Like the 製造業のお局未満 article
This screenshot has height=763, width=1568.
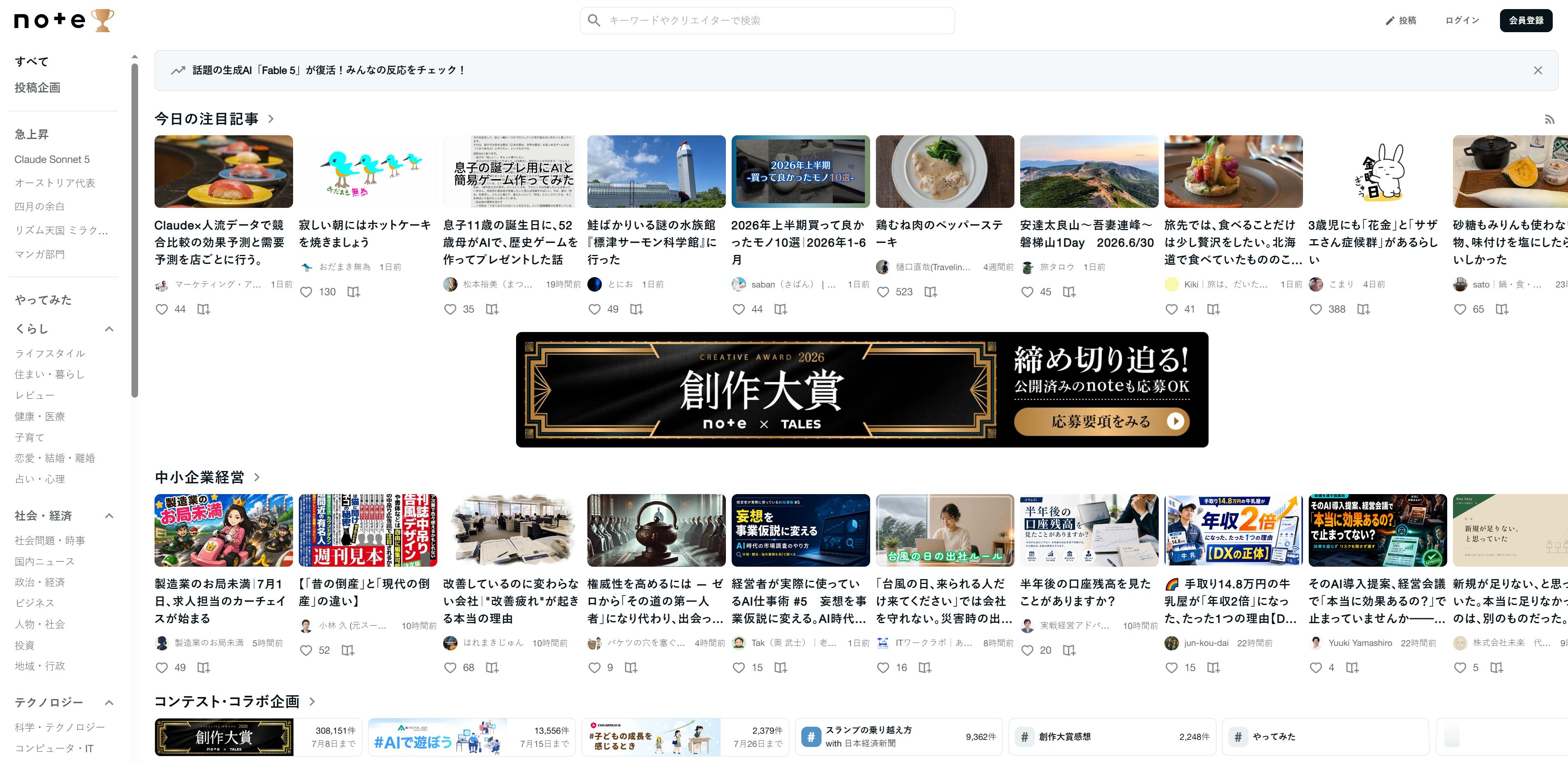click(x=162, y=668)
